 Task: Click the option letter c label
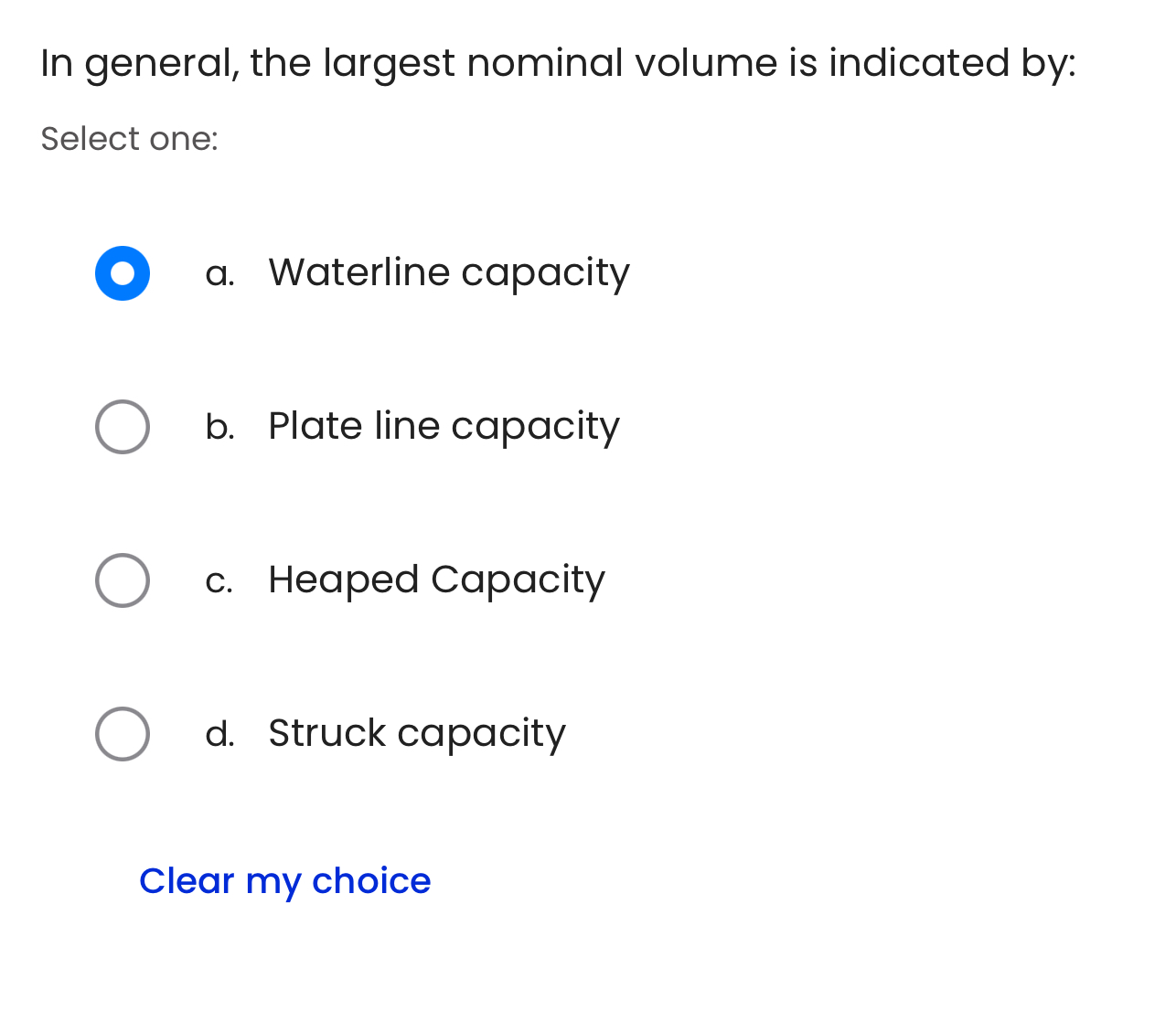coord(219,580)
